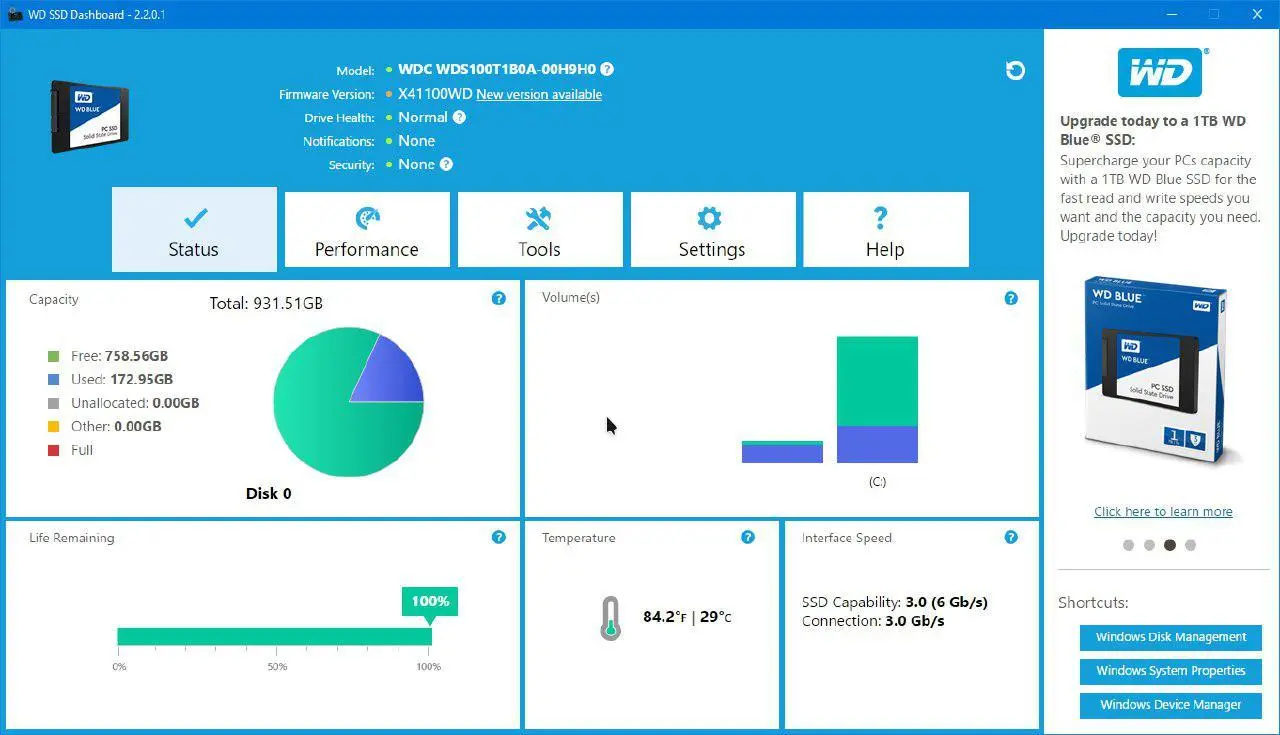Follow the Click here to learn more link
The width and height of the screenshot is (1280, 735).
click(1163, 512)
